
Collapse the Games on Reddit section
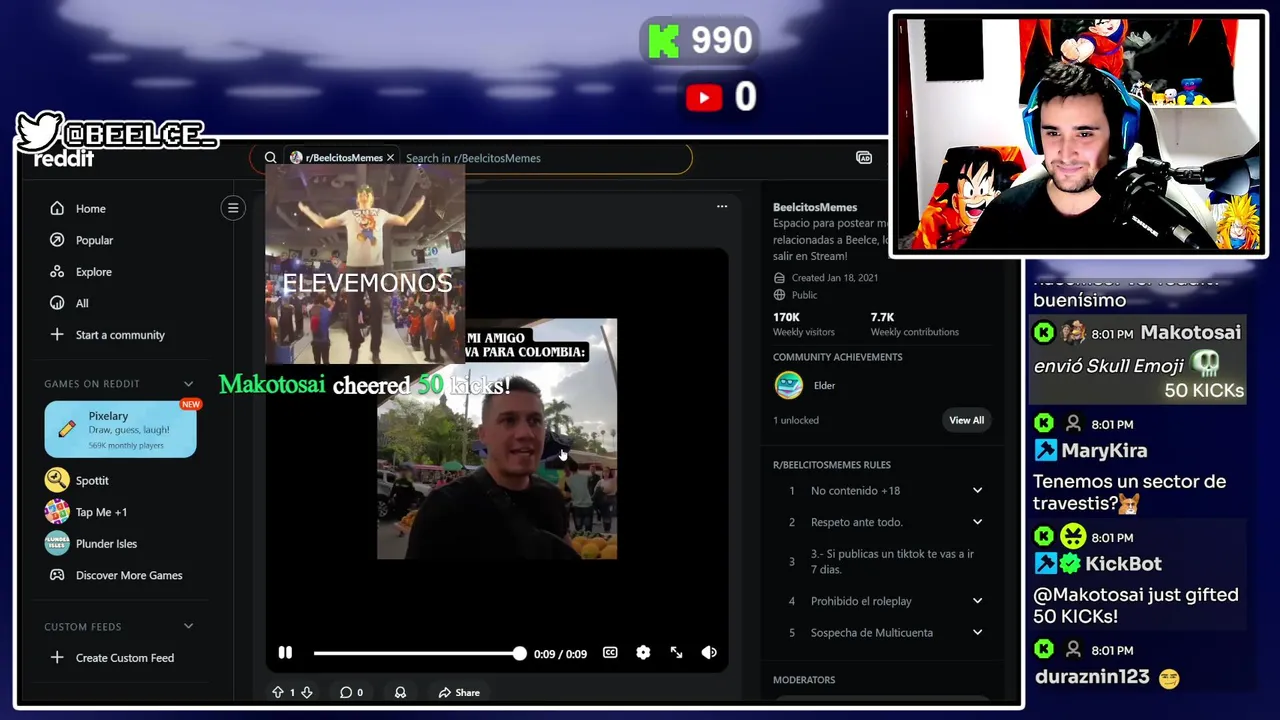pyautogui.click(x=188, y=384)
